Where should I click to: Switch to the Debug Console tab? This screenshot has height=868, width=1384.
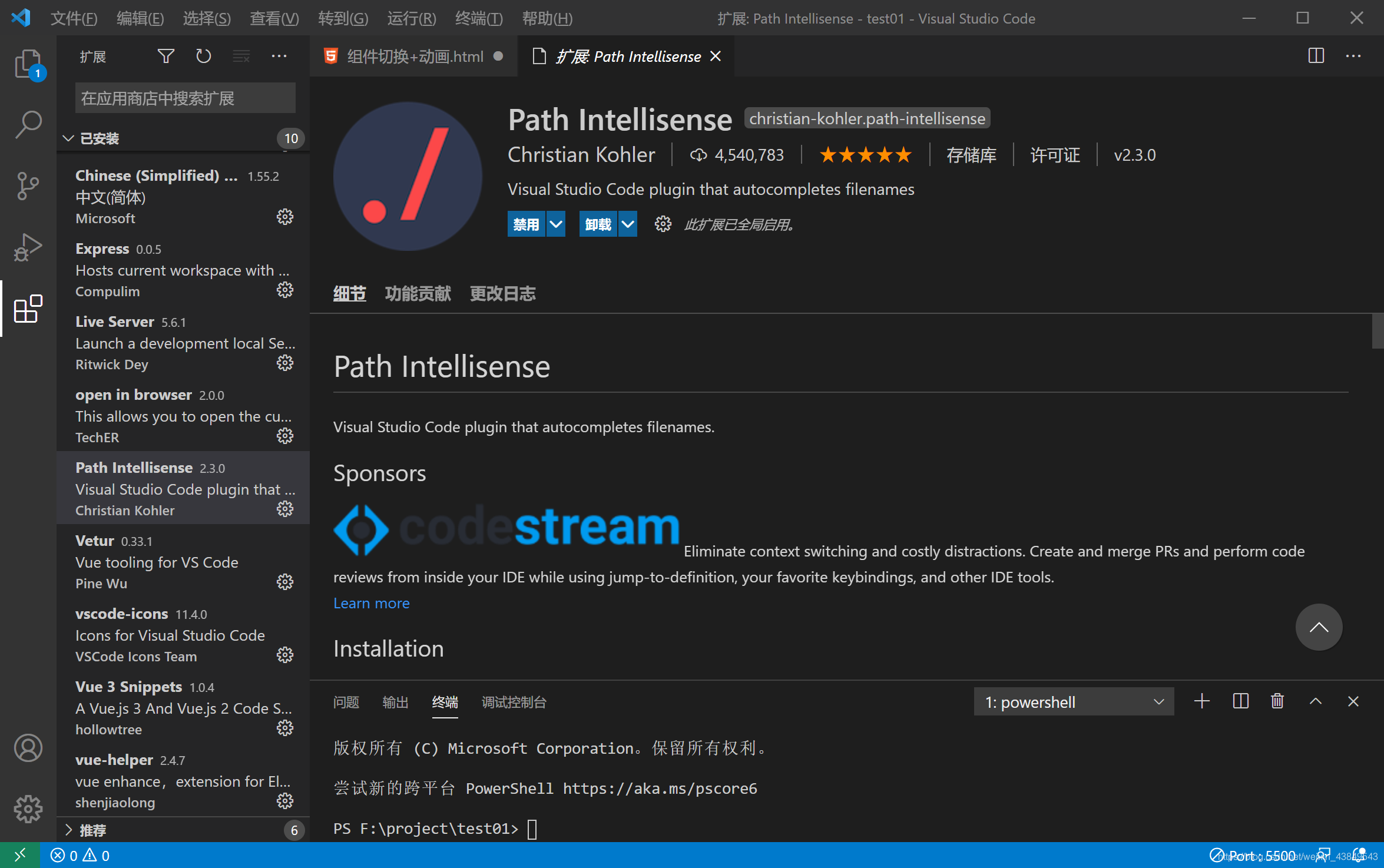(x=514, y=702)
